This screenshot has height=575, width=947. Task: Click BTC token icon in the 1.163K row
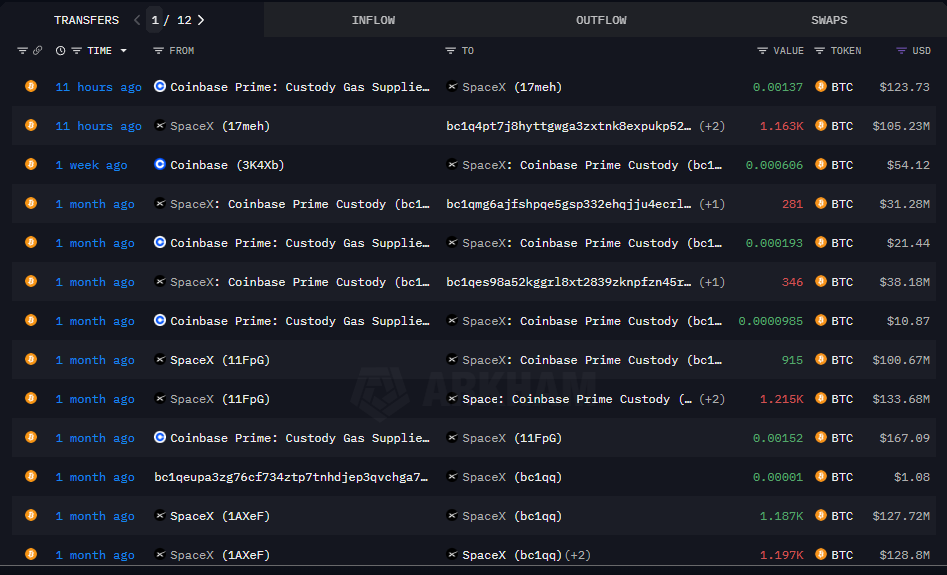[821, 126]
